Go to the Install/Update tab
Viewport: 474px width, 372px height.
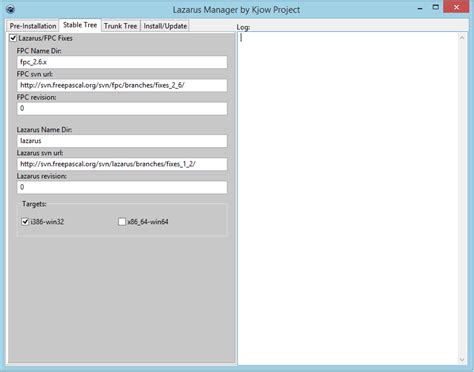click(x=165, y=26)
